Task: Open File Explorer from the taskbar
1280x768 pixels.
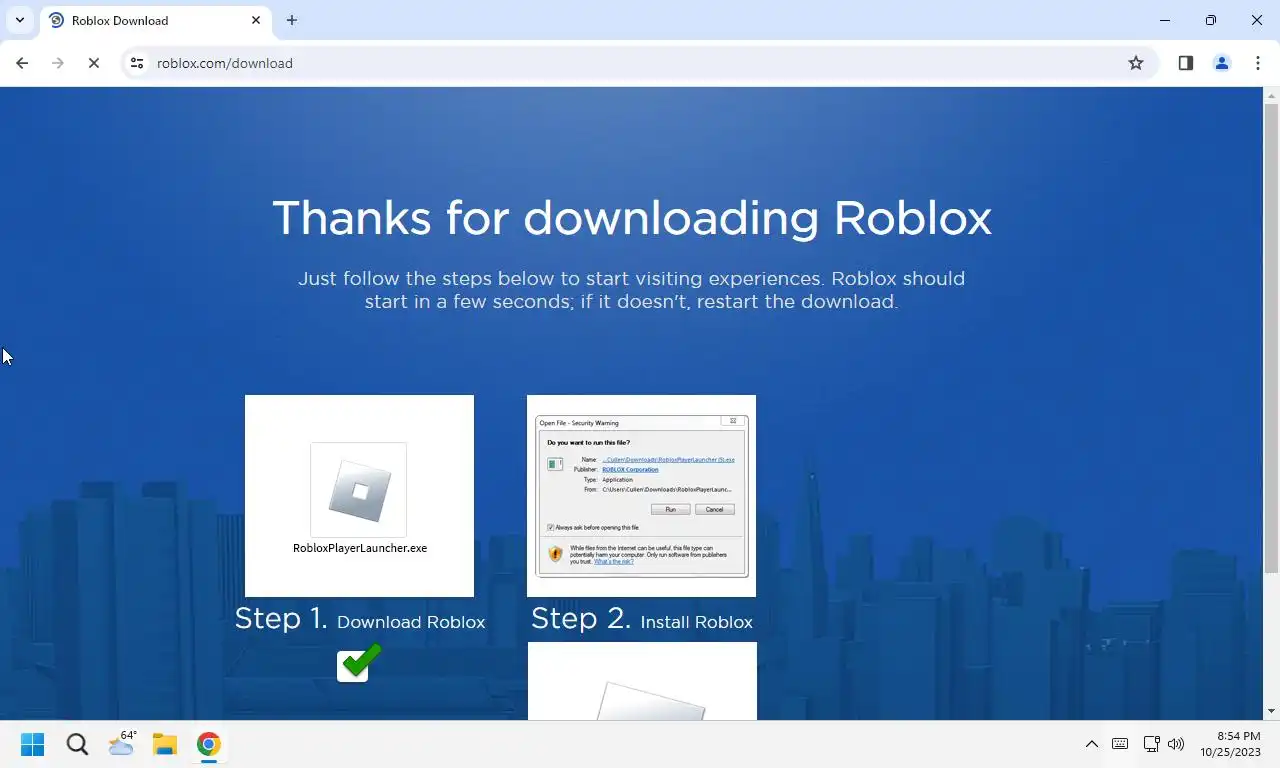Action: tap(165, 744)
